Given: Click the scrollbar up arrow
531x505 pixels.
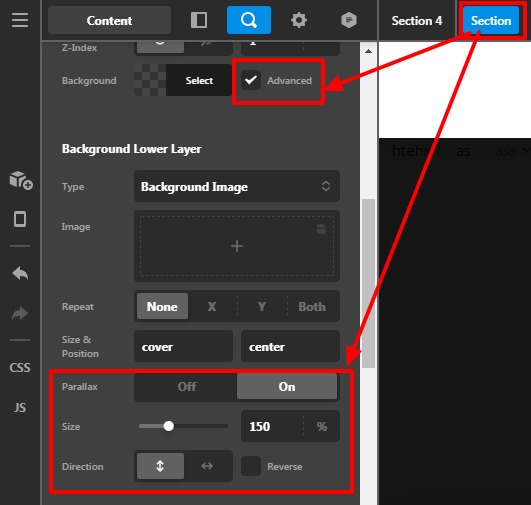Looking at the screenshot, I should [x=368, y=51].
